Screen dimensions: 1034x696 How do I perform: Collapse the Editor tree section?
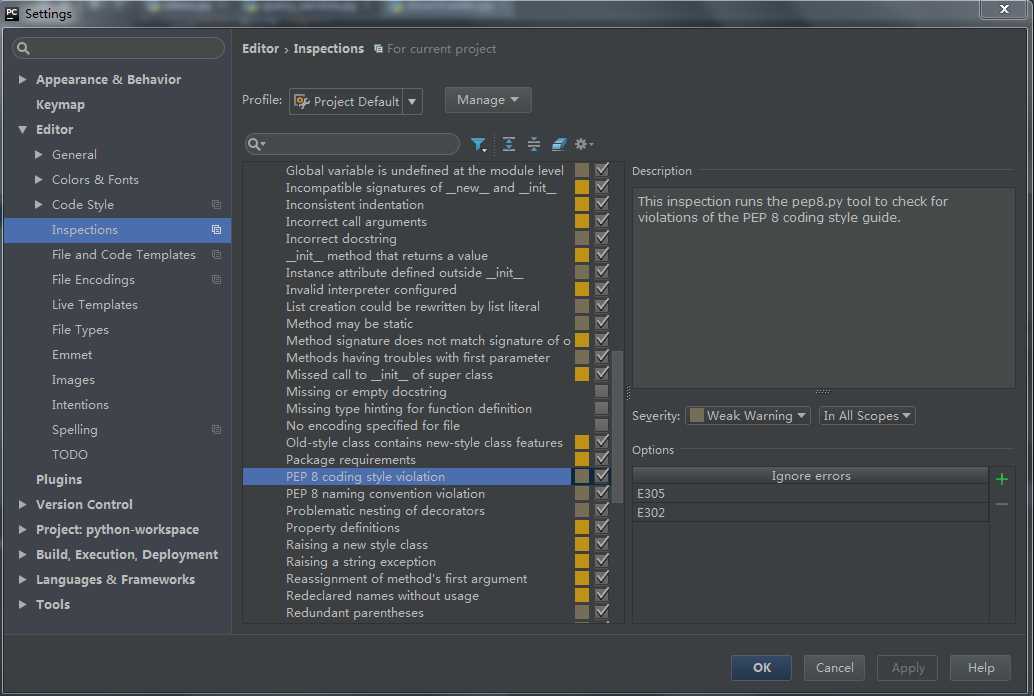tap(22, 129)
